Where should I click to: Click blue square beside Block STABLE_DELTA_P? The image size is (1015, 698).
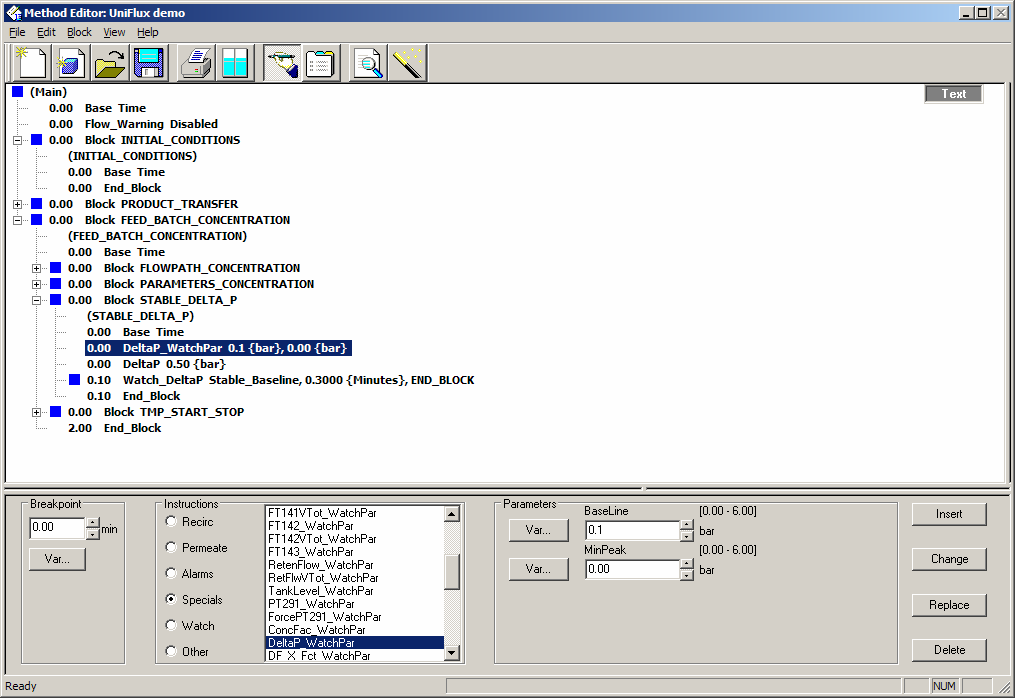[x=56, y=300]
